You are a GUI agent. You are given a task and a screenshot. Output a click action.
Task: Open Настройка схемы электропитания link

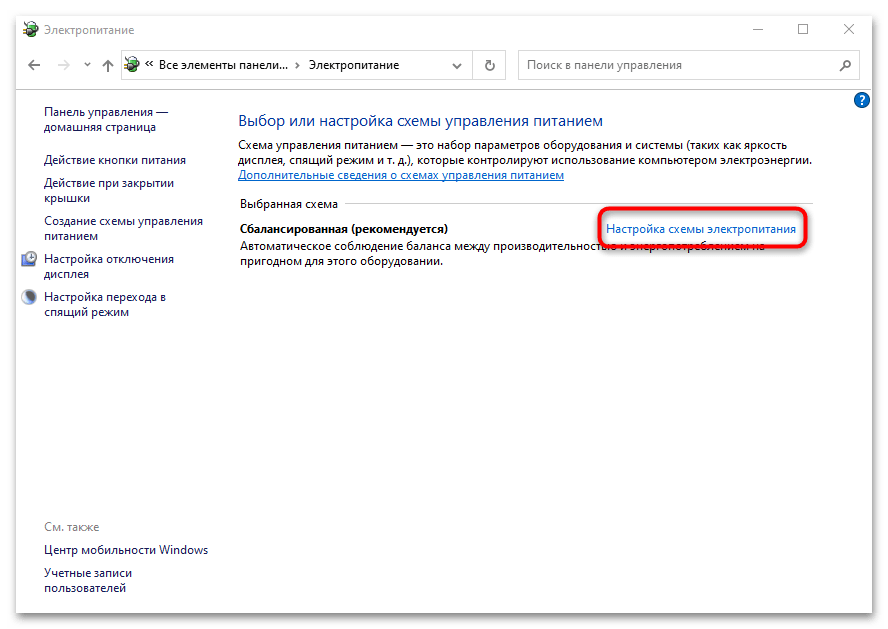coord(701,229)
